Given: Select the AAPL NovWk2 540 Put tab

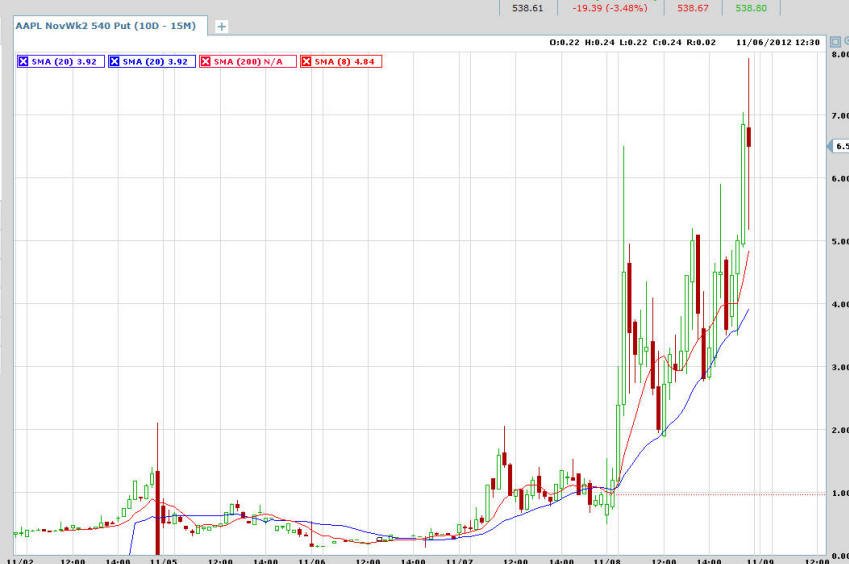Looking at the screenshot, I should tap(106, 25).
